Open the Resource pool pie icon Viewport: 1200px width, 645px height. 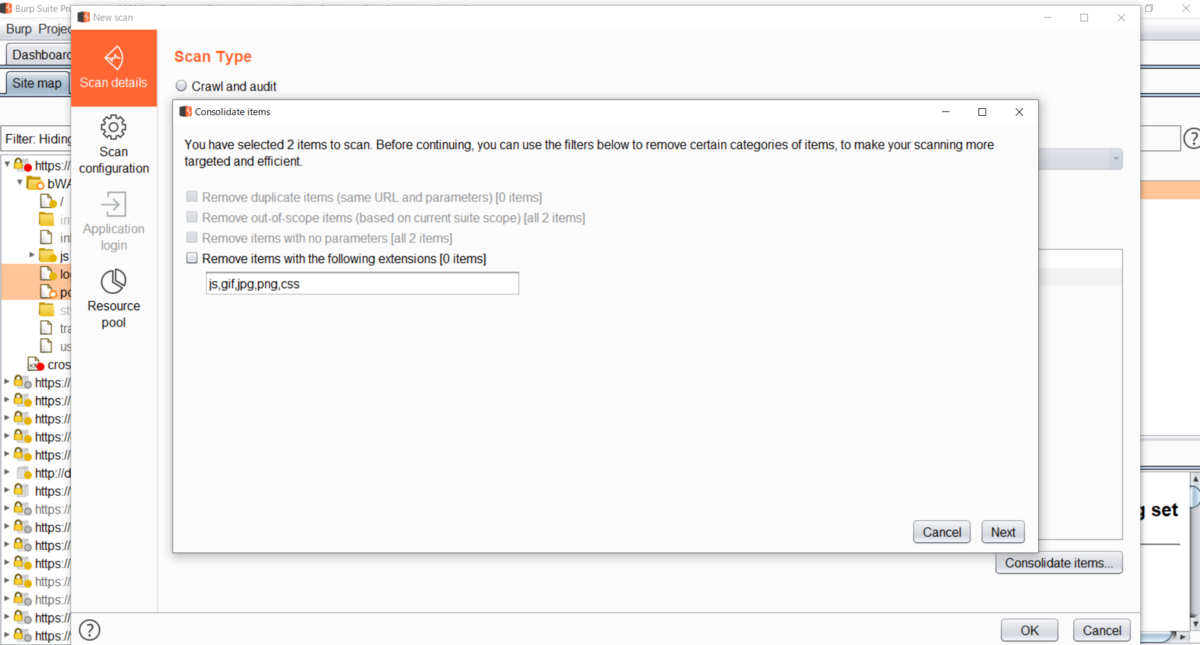(x=114, y=281)
